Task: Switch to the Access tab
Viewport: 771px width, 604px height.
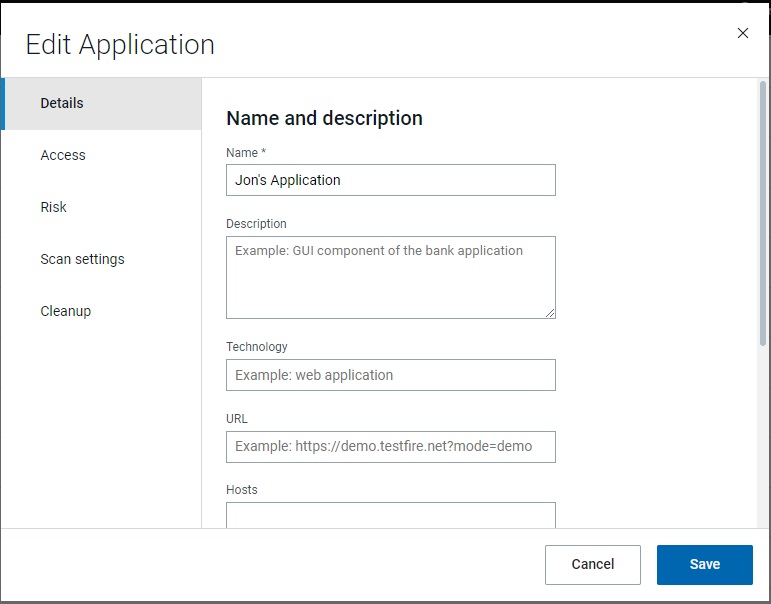Action: tap(63, 155)
